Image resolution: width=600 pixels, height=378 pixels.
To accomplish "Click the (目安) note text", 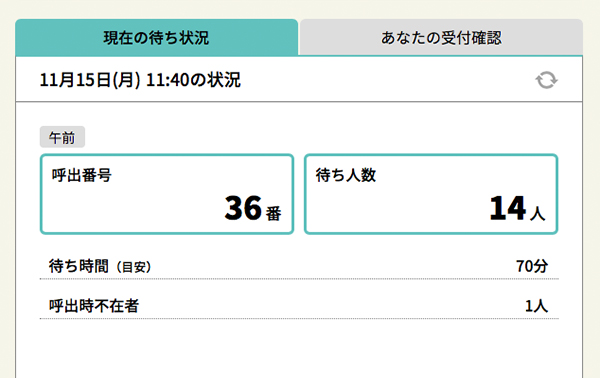I will click(134, 267).
